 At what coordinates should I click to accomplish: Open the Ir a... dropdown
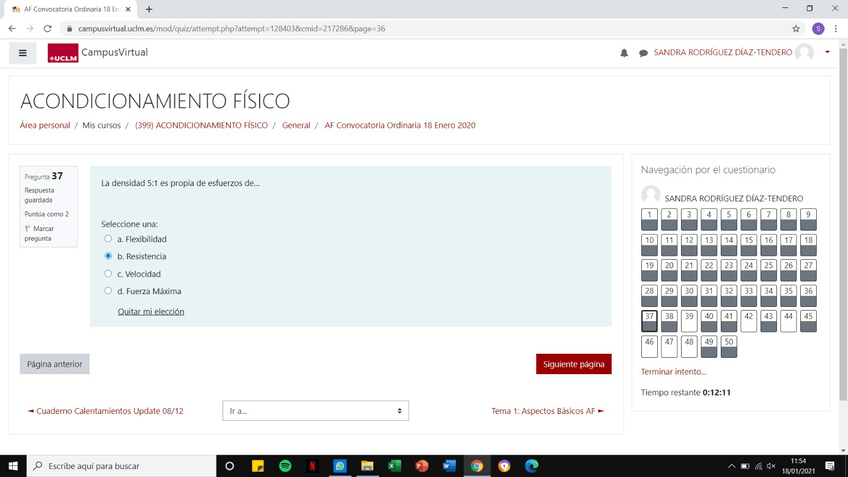click(x=315, y=411)
